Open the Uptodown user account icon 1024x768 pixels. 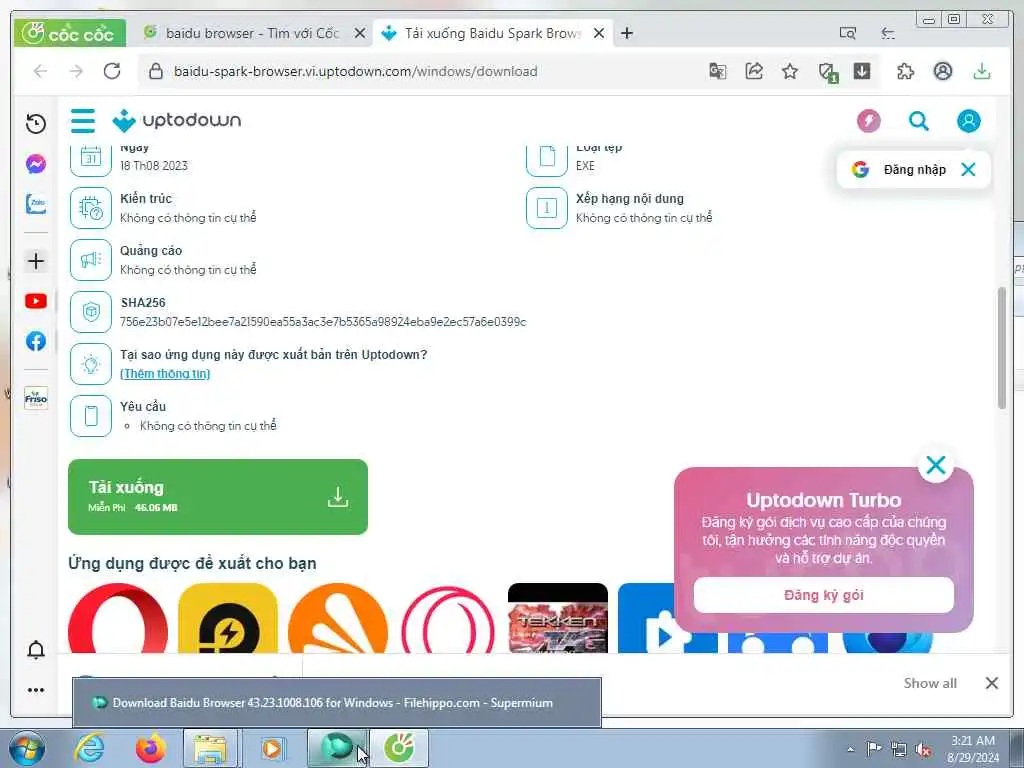(x=968, y=120)
